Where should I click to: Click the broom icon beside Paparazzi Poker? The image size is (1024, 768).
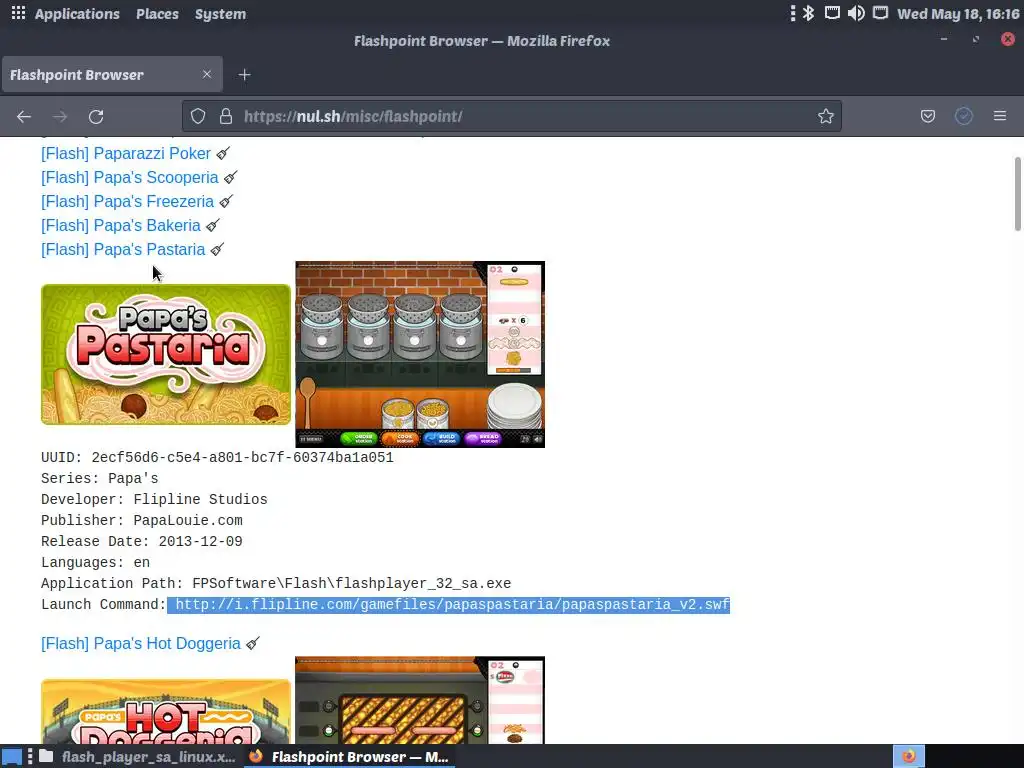223,153
